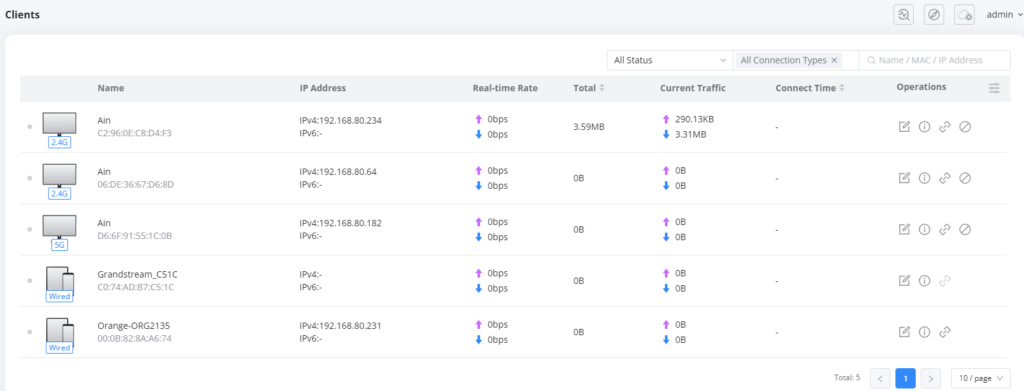Expand the All Status dropdown
The width and height of the screenshot is (1024, 391).
[669, 60]
